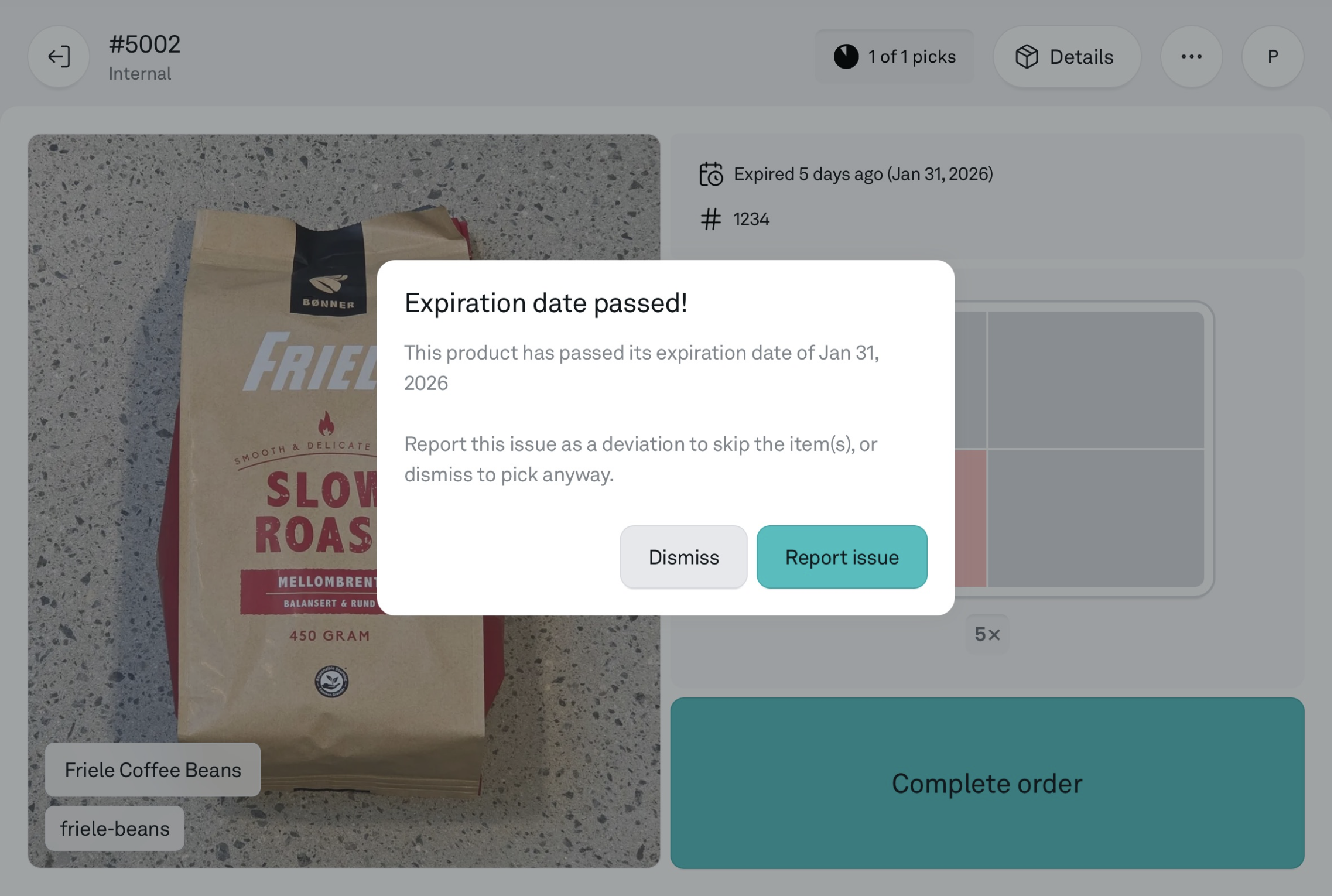Click the P user avatar
This screenshot has height=896, width=1334.
click(x=1274, y=57)
